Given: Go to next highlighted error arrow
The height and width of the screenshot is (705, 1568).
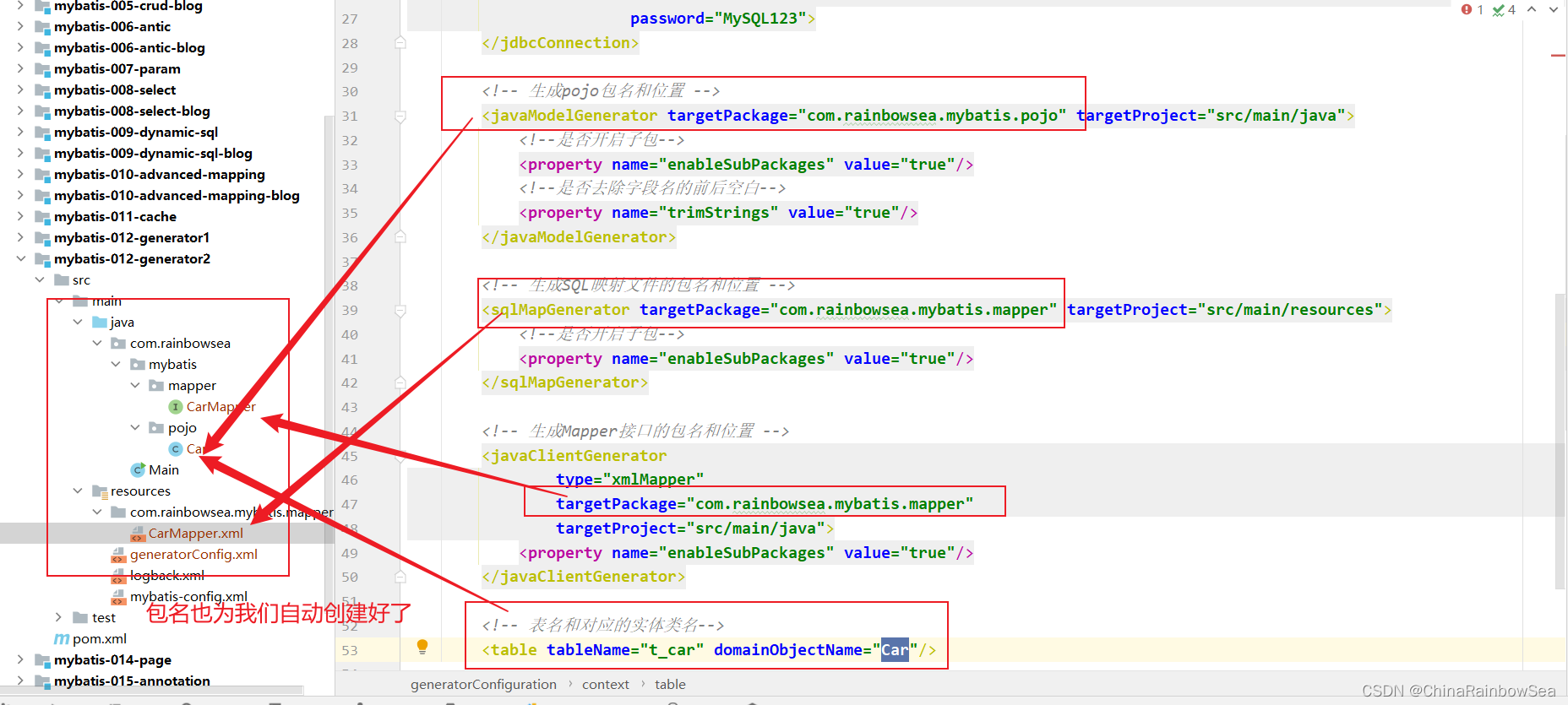Looking at the screenshot, I should click(x=1553, y=9).
